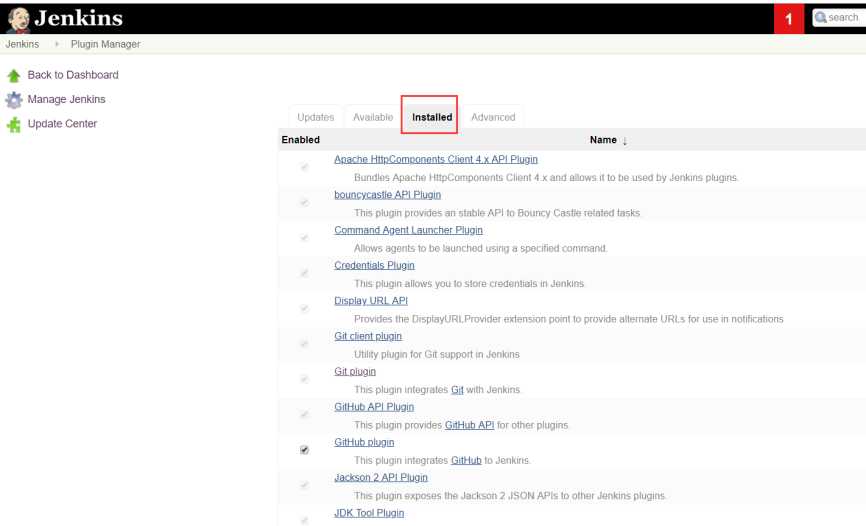Click the Jenkins title text in header
Viewport: 866px width, 526px height.
pyautogui.click(x=78, y=18)
